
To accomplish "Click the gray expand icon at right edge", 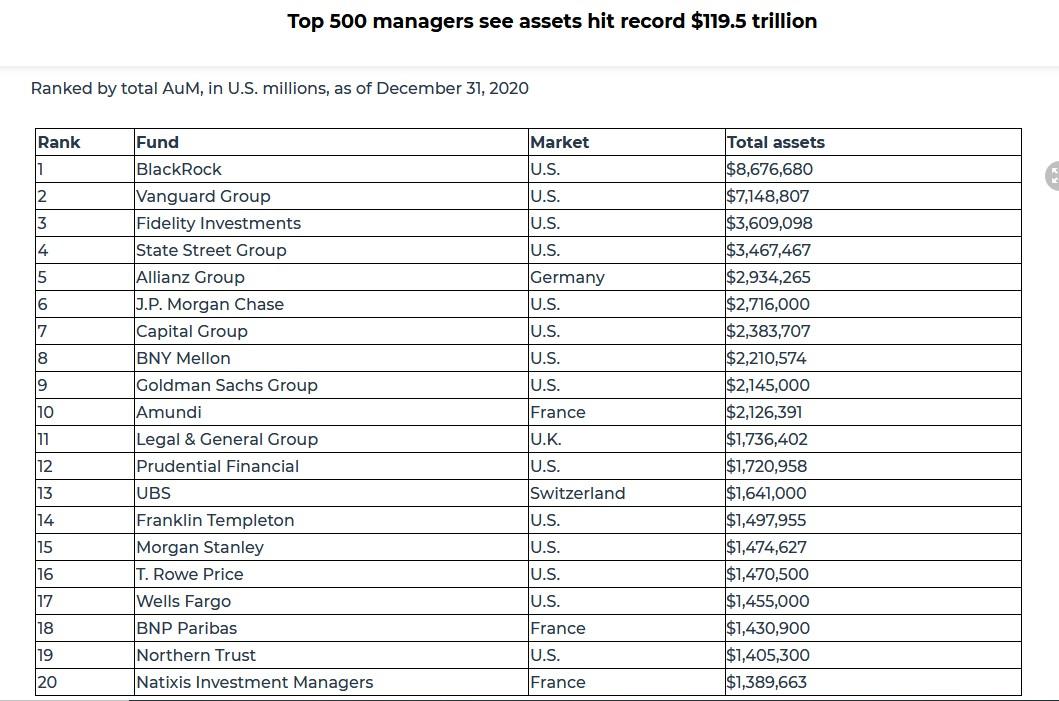I will coord(1053,176).
